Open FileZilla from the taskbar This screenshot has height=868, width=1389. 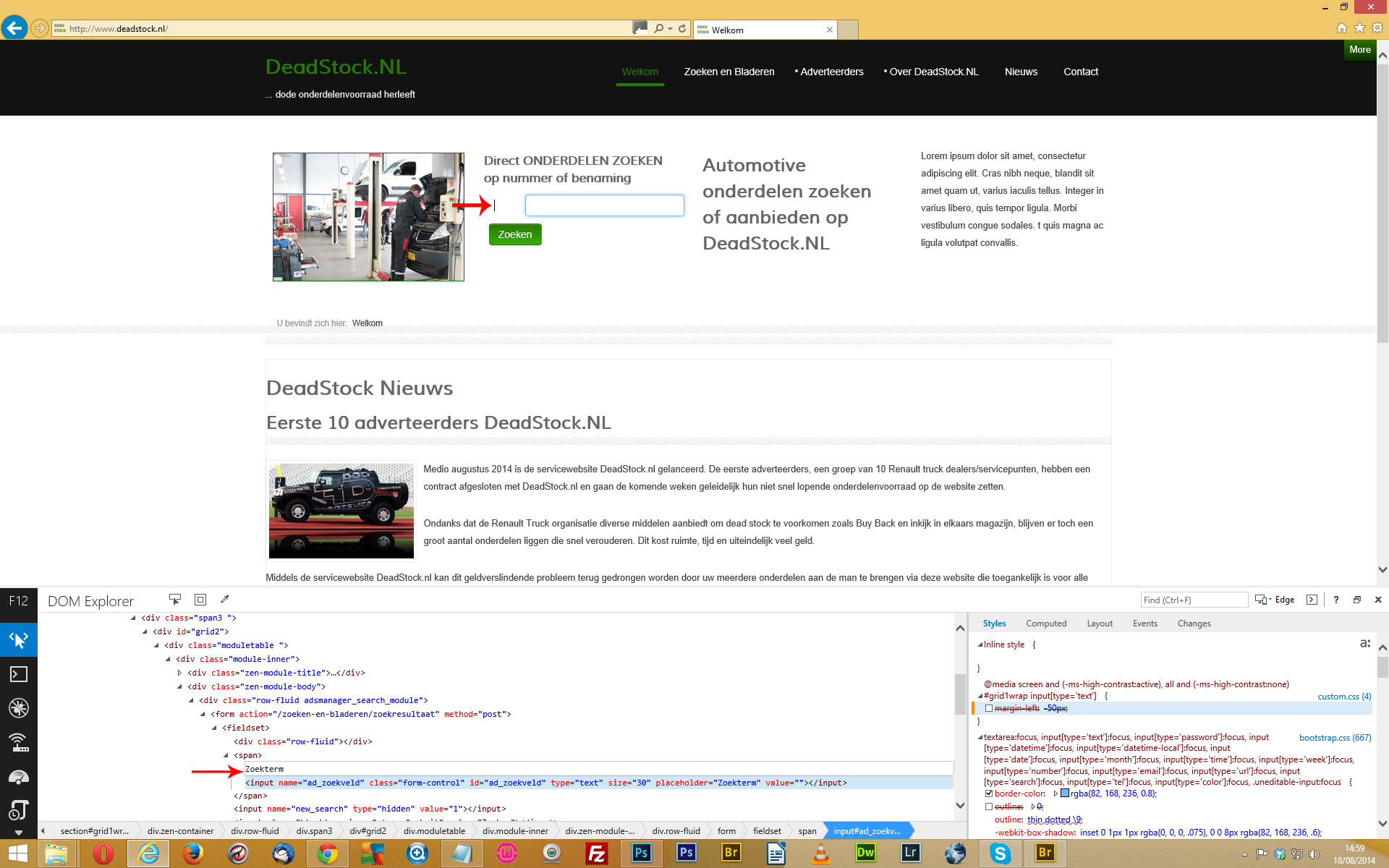[x=597, y=854]
